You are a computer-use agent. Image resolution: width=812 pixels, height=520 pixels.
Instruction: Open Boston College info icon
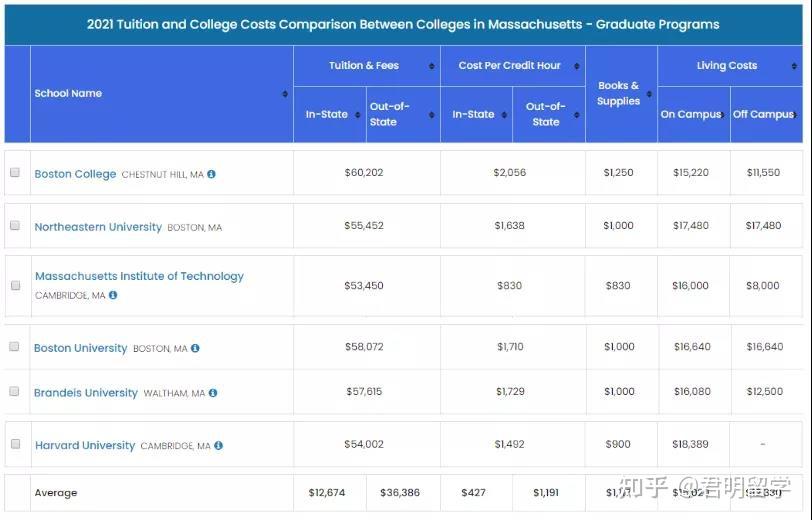211,174
